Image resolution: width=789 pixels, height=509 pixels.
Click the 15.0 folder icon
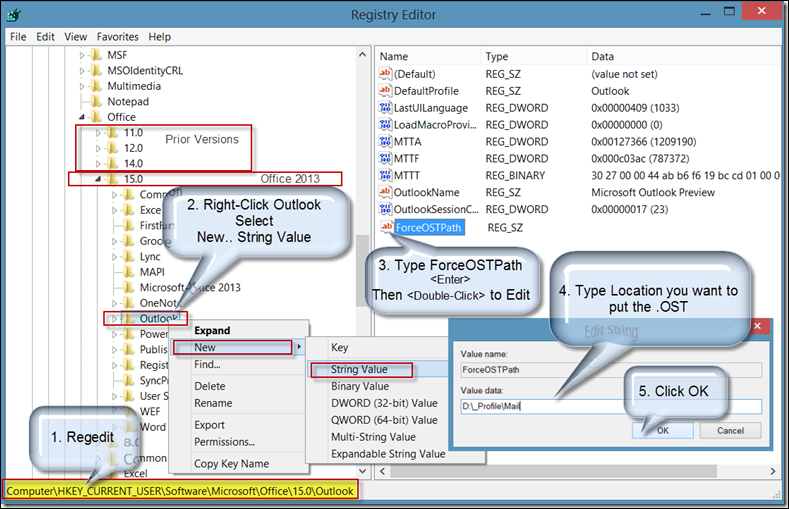(113, 179)
